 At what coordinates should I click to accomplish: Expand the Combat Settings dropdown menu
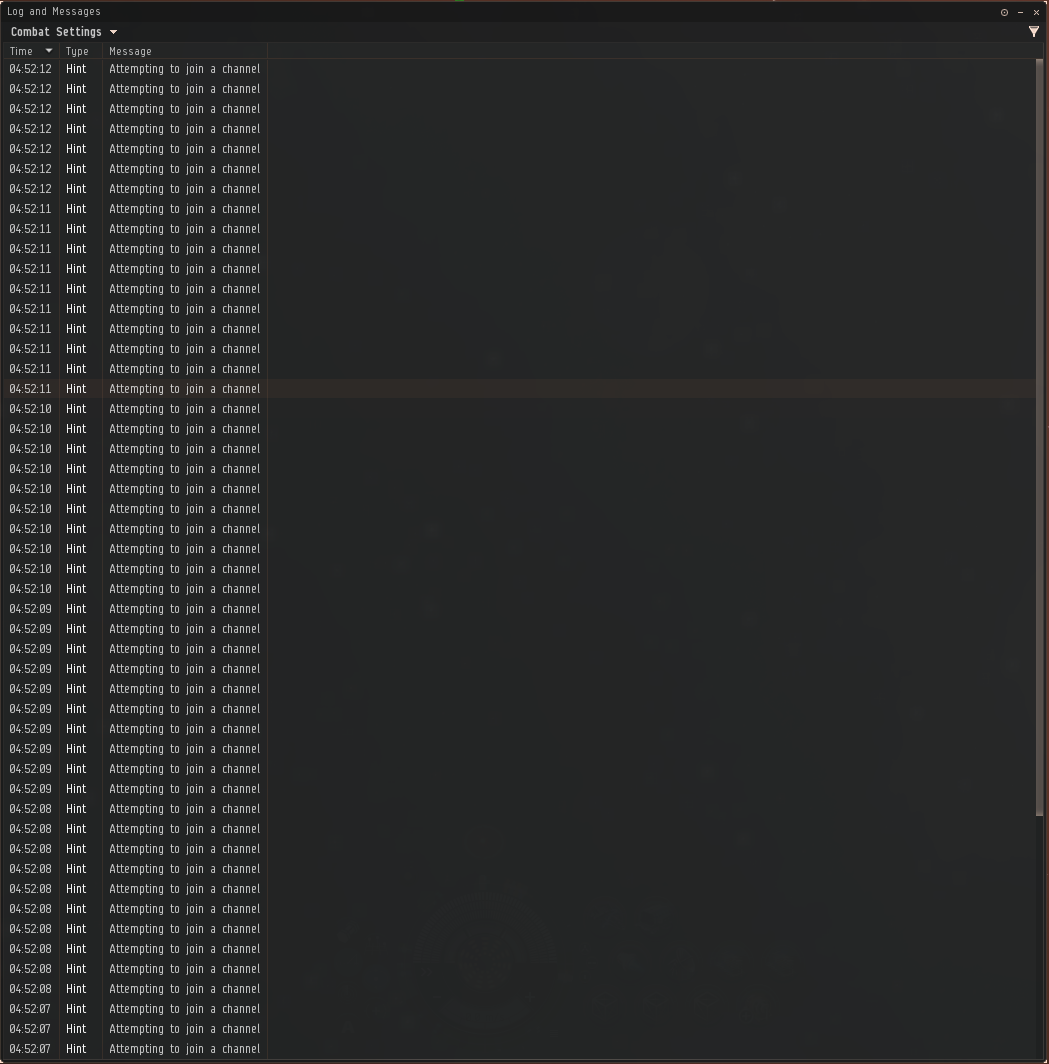[64, 32]
